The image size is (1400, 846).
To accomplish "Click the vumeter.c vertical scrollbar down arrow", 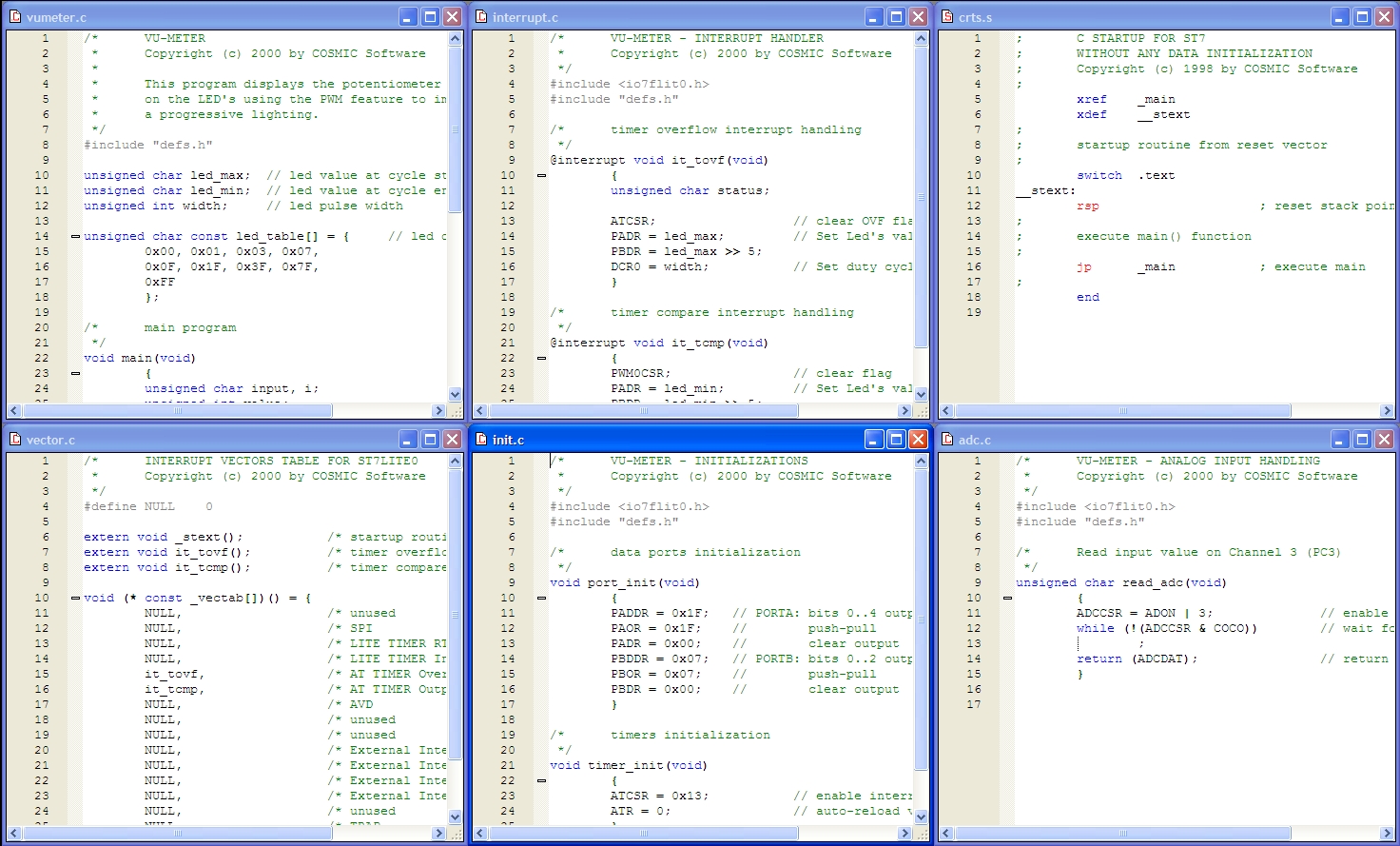I will click(455, 394).
